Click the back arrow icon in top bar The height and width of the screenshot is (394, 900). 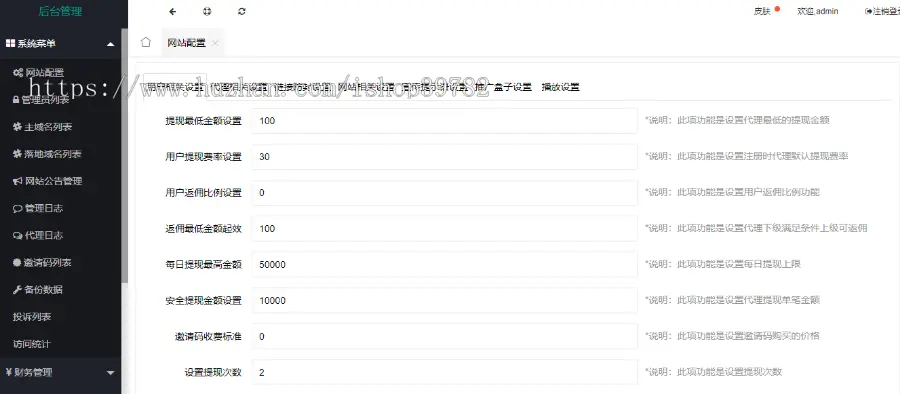(173, 11)
